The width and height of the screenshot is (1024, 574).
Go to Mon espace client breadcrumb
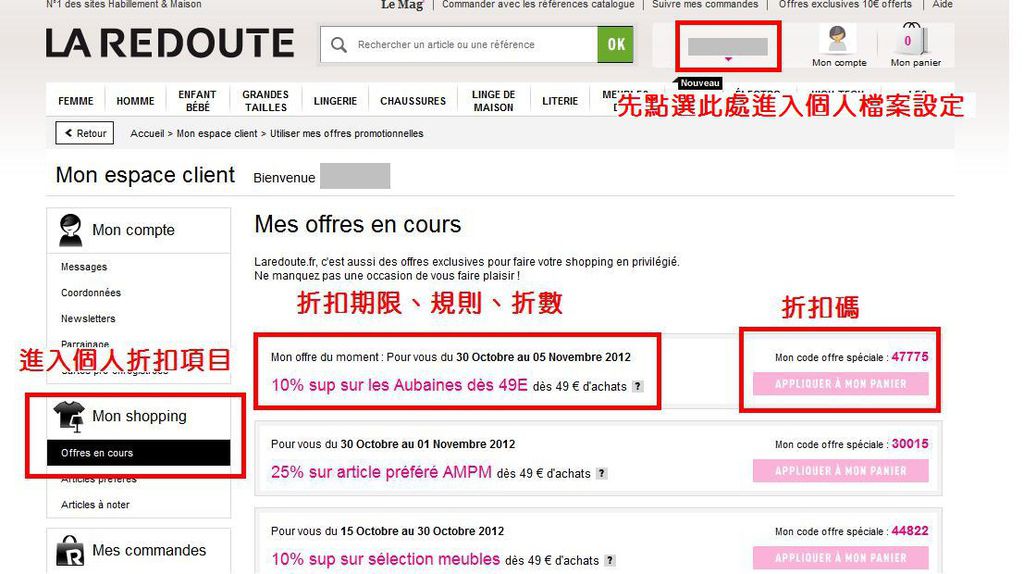(217, 133)
